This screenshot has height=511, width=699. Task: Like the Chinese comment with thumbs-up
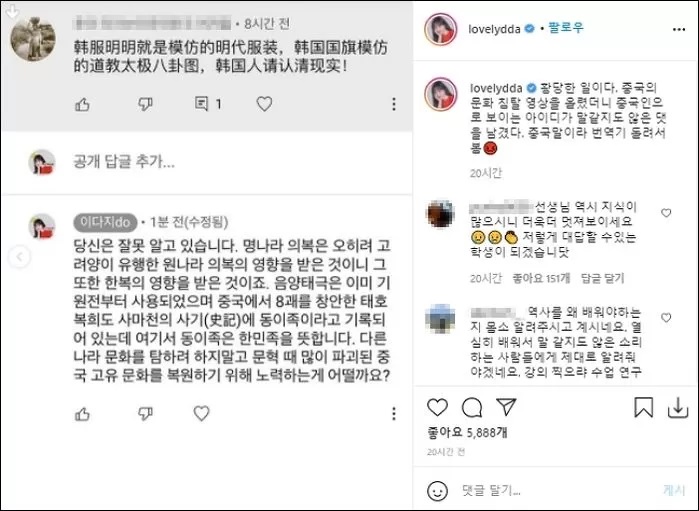[82, 104]
